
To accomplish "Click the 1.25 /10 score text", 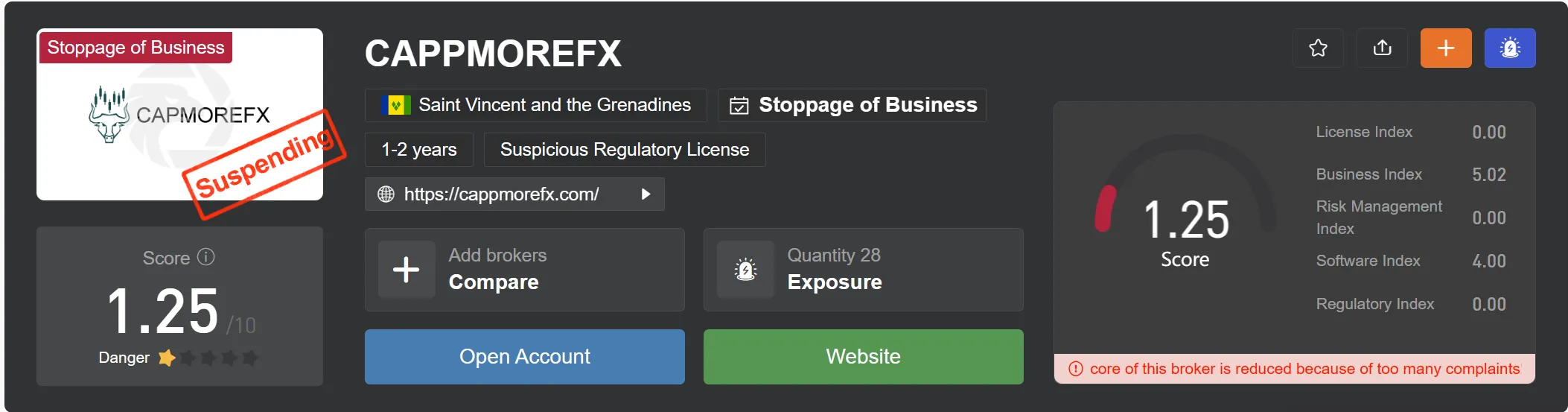I will click(x=181, y=311).
